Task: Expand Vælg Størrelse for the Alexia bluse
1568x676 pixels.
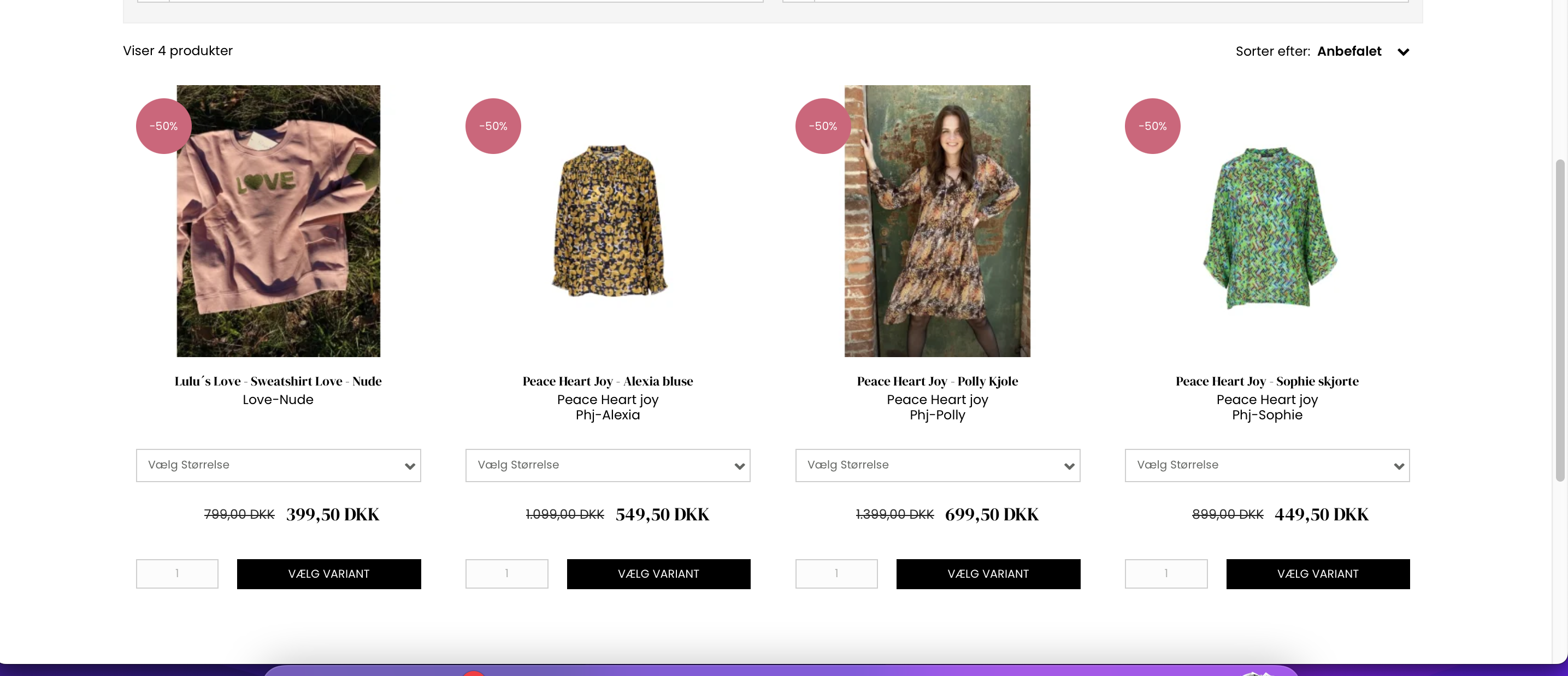Action: (608, 465)
